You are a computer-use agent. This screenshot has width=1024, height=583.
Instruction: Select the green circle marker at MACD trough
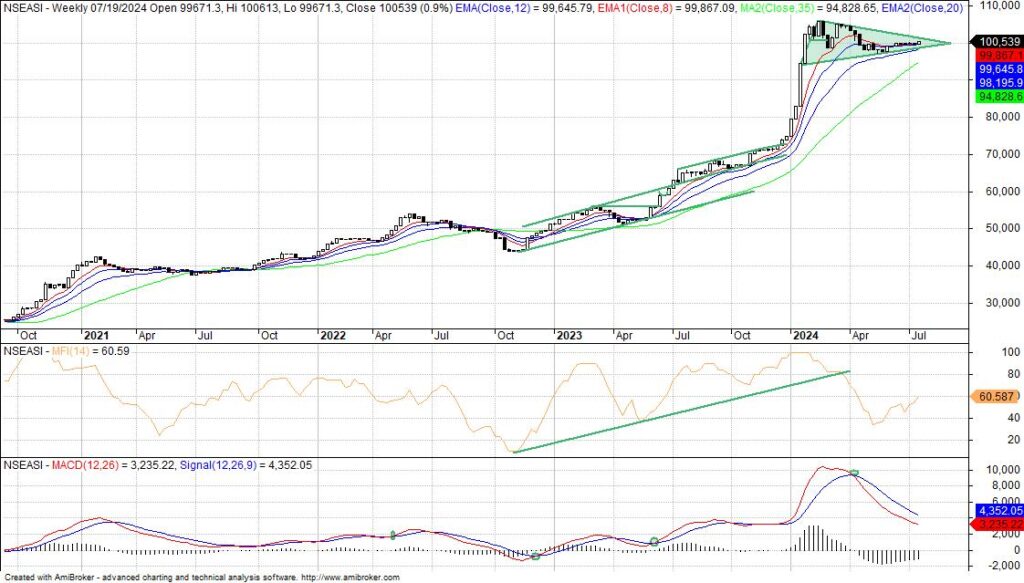coord(535,555)
